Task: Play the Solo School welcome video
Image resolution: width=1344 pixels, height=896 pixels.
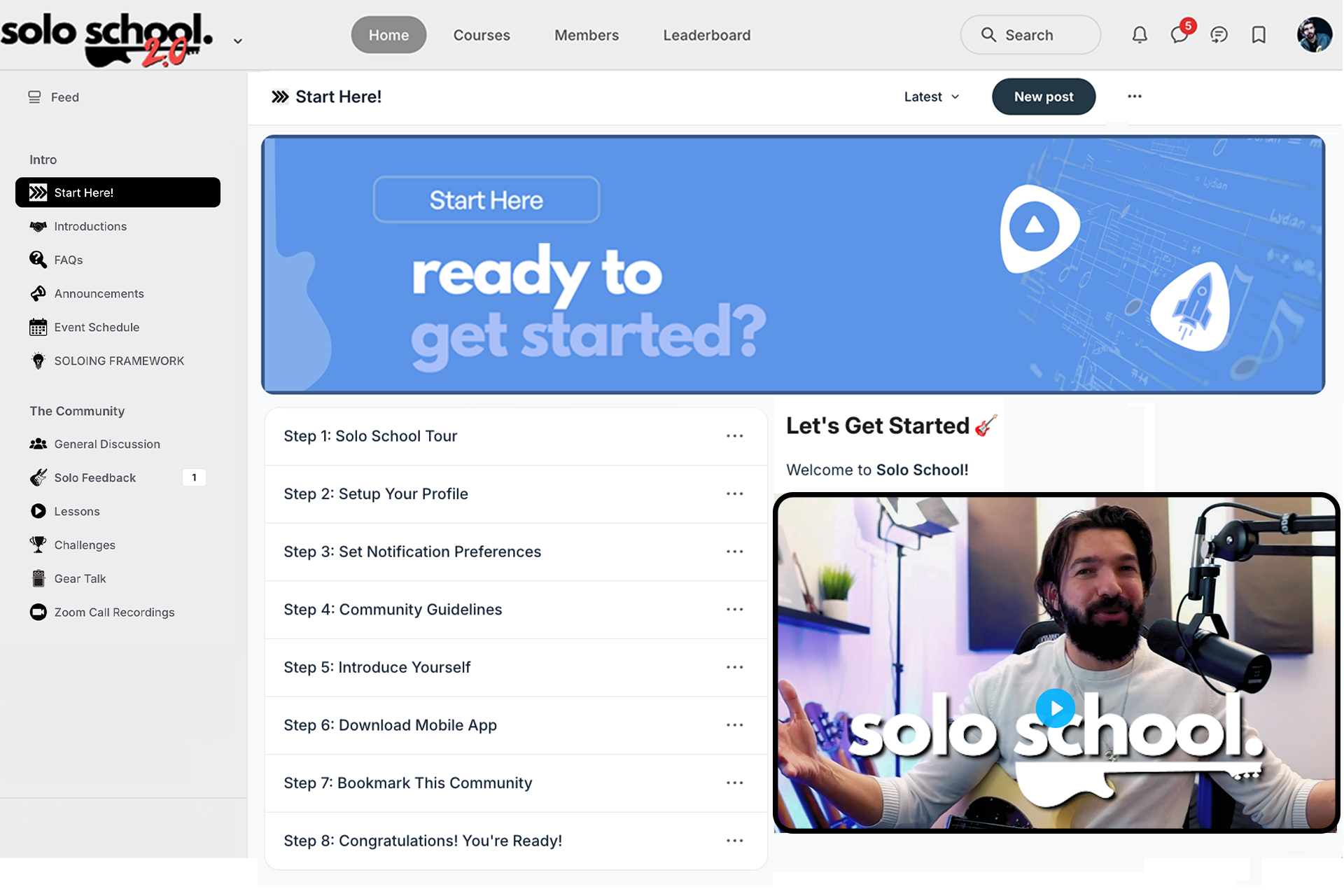Action: [1055, 708]
